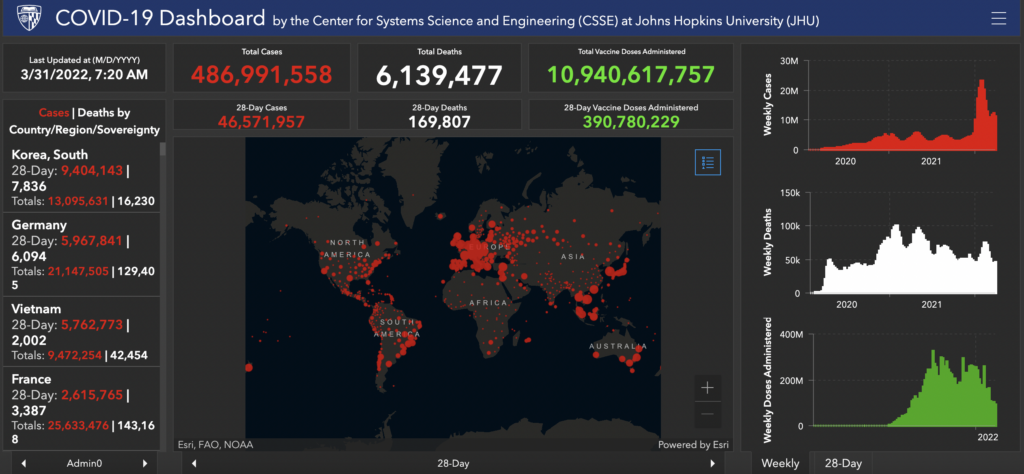This screenshot has width=1024, height=474.
Task: Select Vietnam in the country list
Action: point(38,311)
